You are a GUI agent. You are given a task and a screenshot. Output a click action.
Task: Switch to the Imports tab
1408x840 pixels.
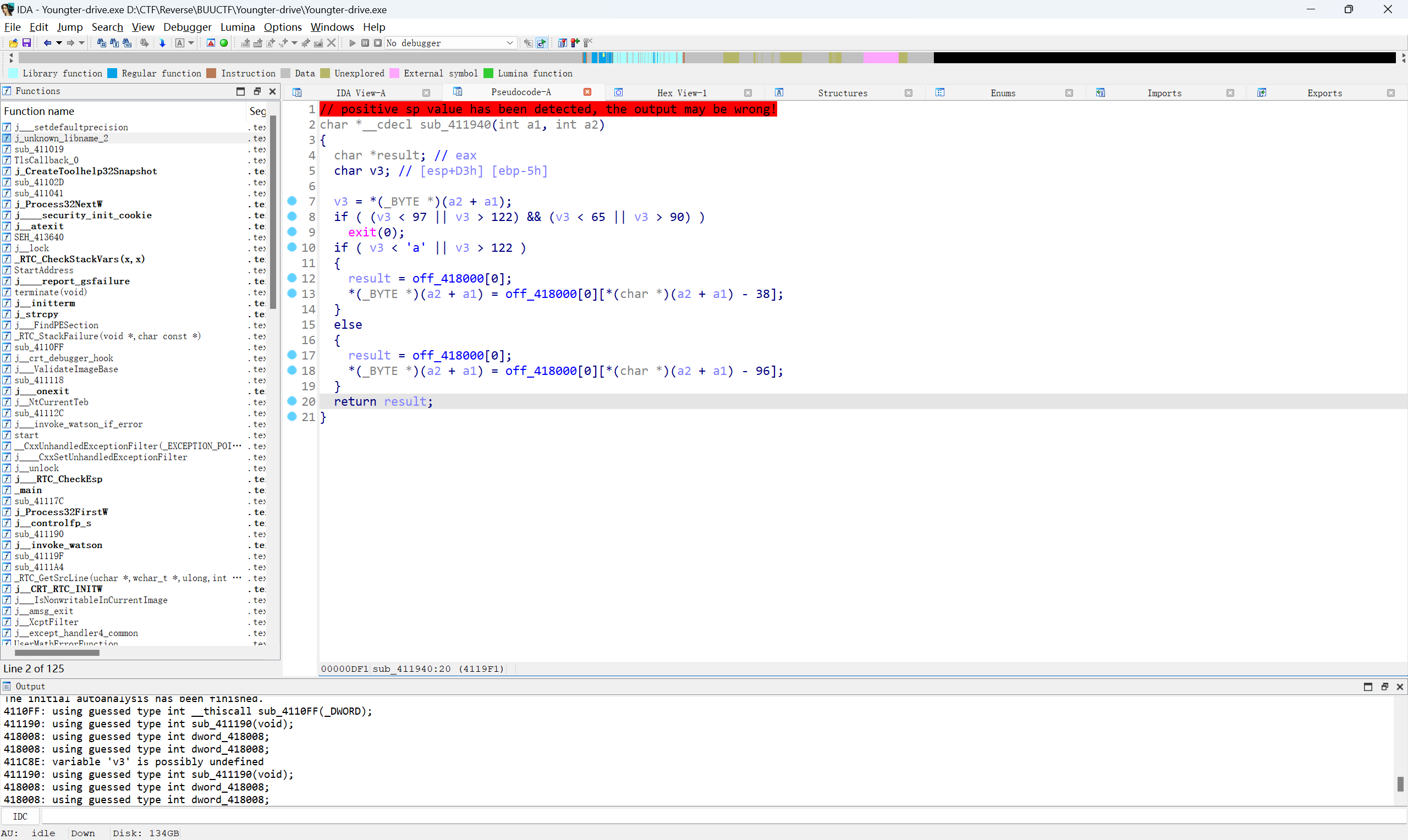1164,93
